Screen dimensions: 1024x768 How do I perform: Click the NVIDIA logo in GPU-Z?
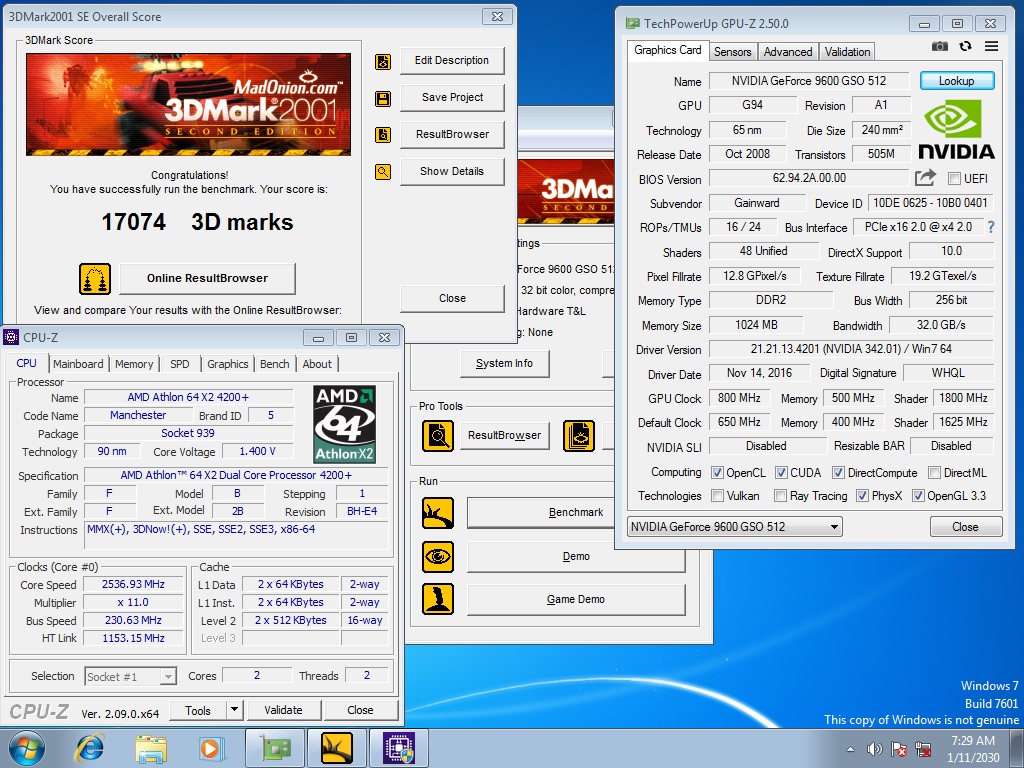(956, 129)
